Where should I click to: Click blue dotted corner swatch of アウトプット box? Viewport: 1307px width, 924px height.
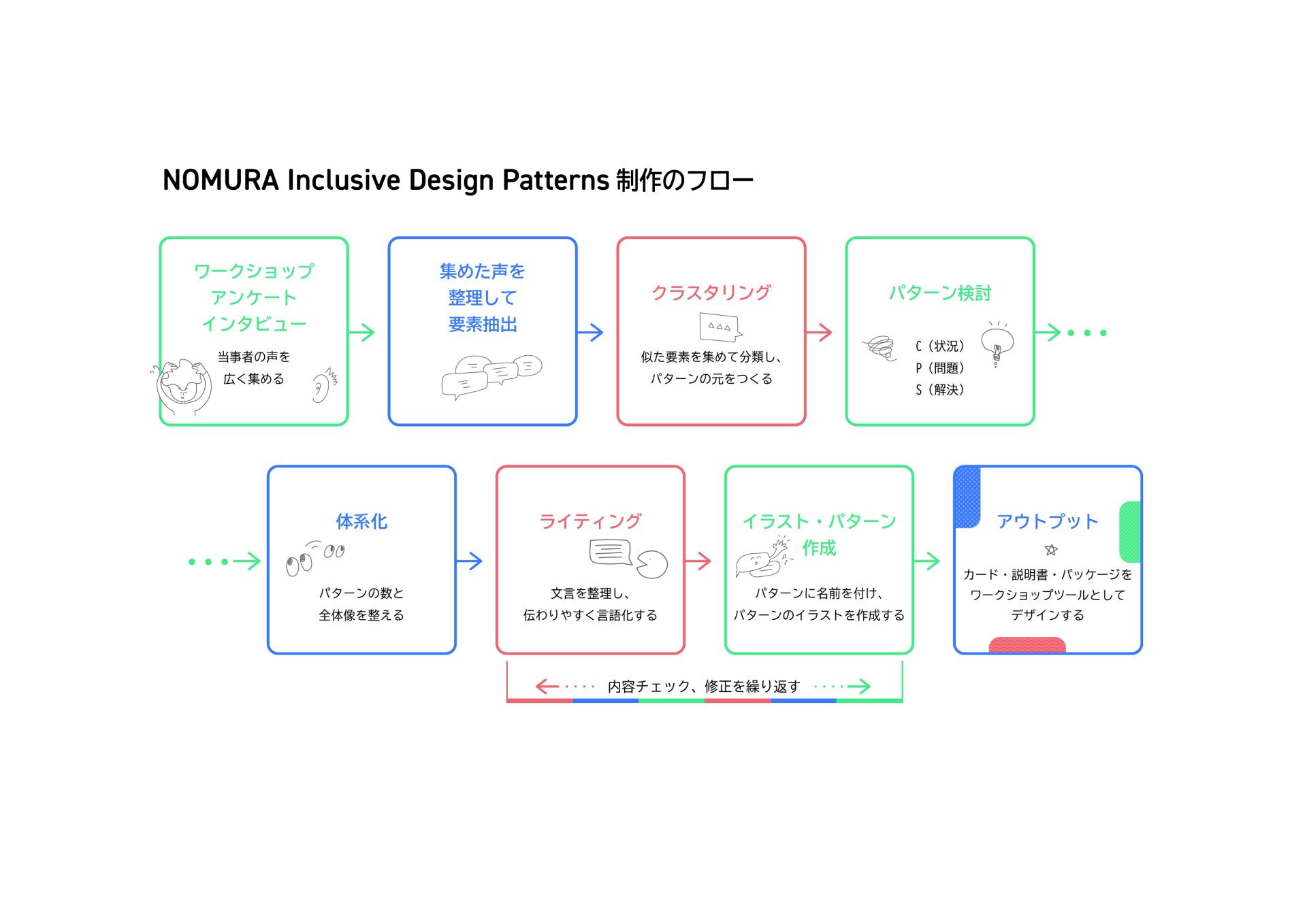(967, 497)
